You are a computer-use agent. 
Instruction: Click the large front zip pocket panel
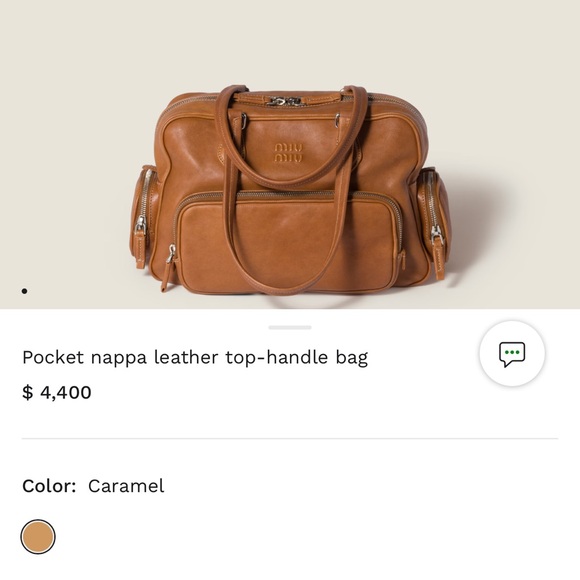pos(287,244)
